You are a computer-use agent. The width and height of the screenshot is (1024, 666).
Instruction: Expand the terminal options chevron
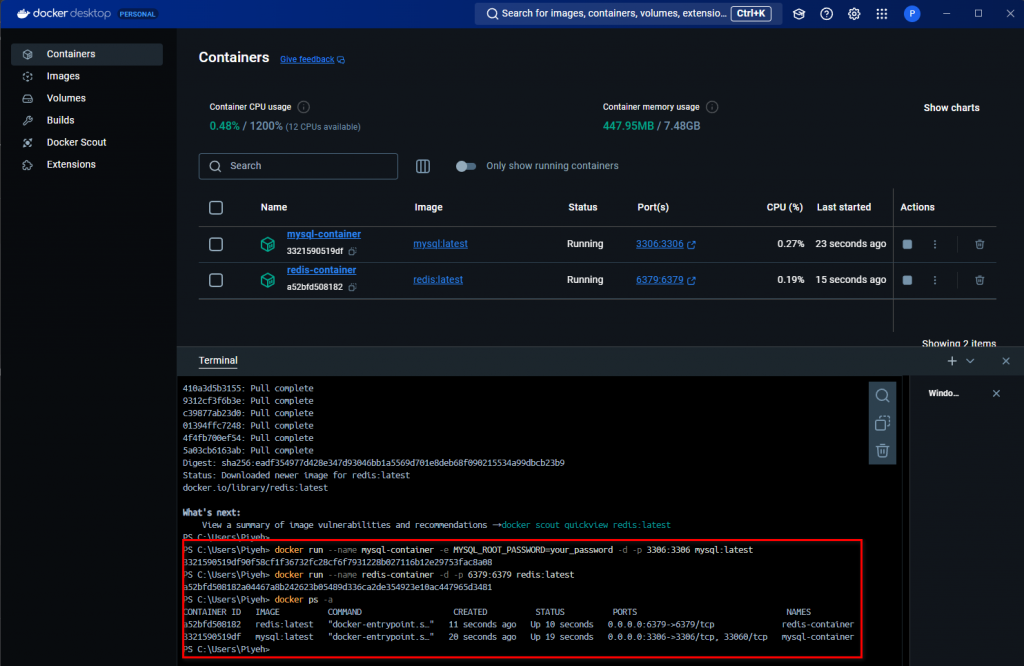point(970,361)
